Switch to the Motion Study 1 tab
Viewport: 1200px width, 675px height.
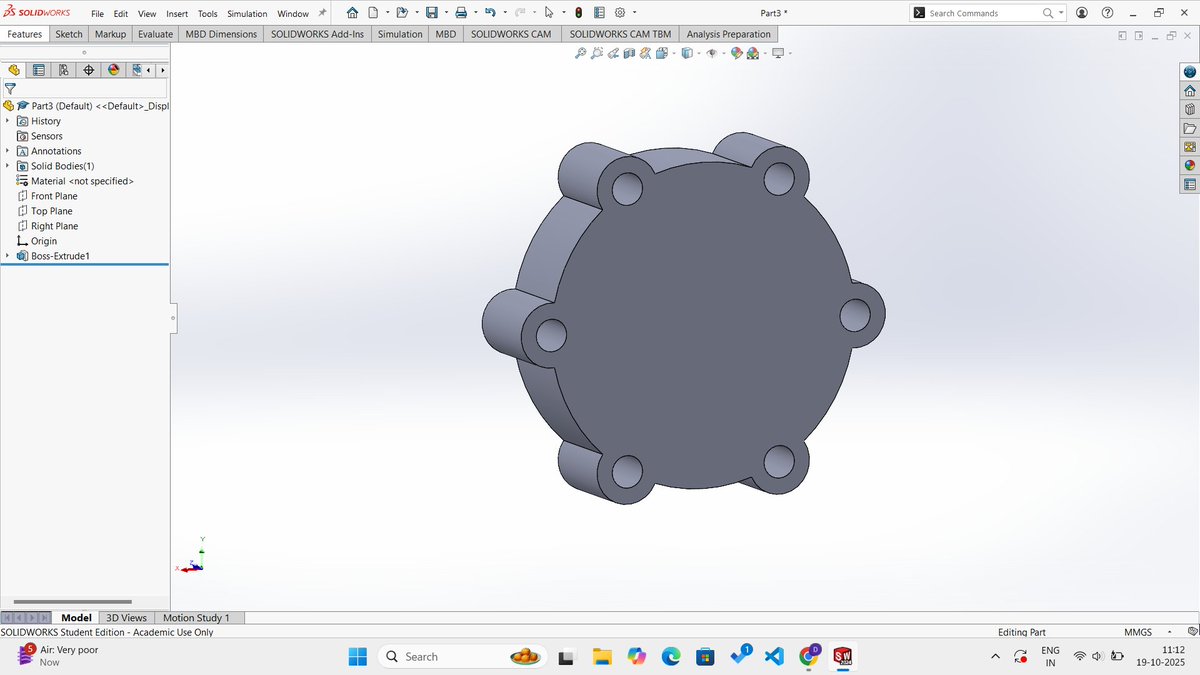point(196,618)
